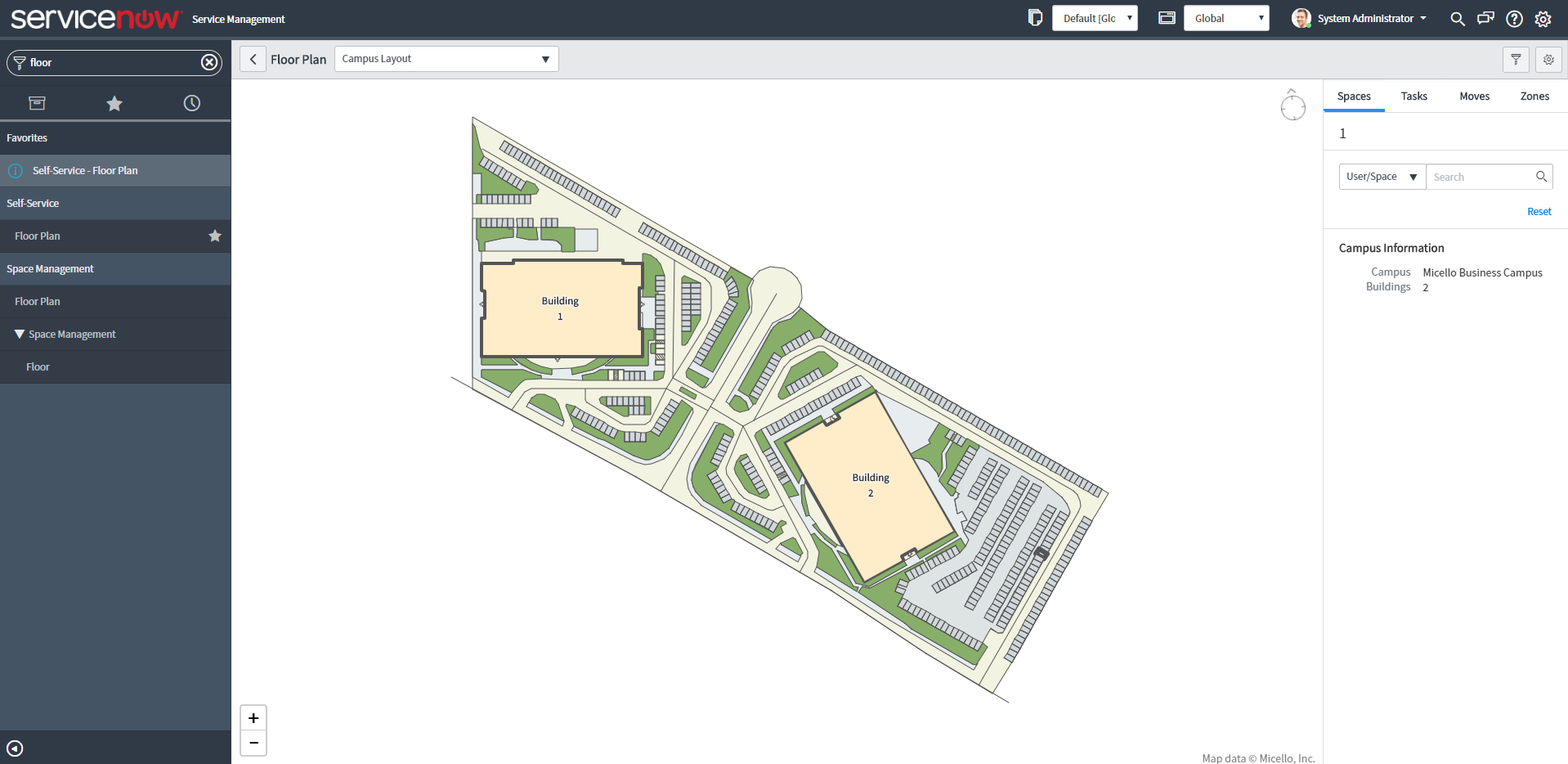Screen dimensions: 1568x764
Task: Open the floor plan settings gear icon
Action: (x=1548, y=59)
